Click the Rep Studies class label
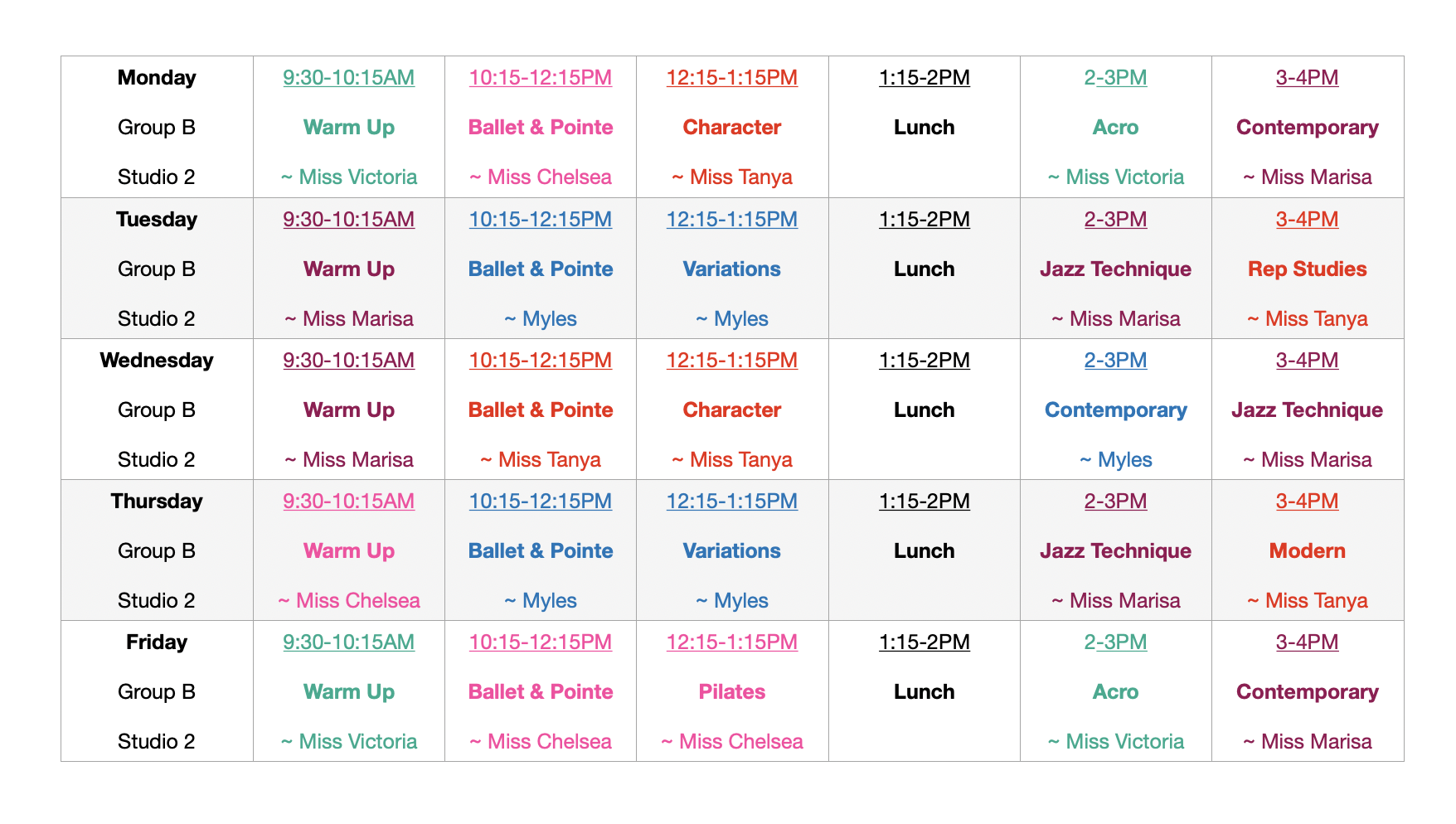 tap(1307, 269)
